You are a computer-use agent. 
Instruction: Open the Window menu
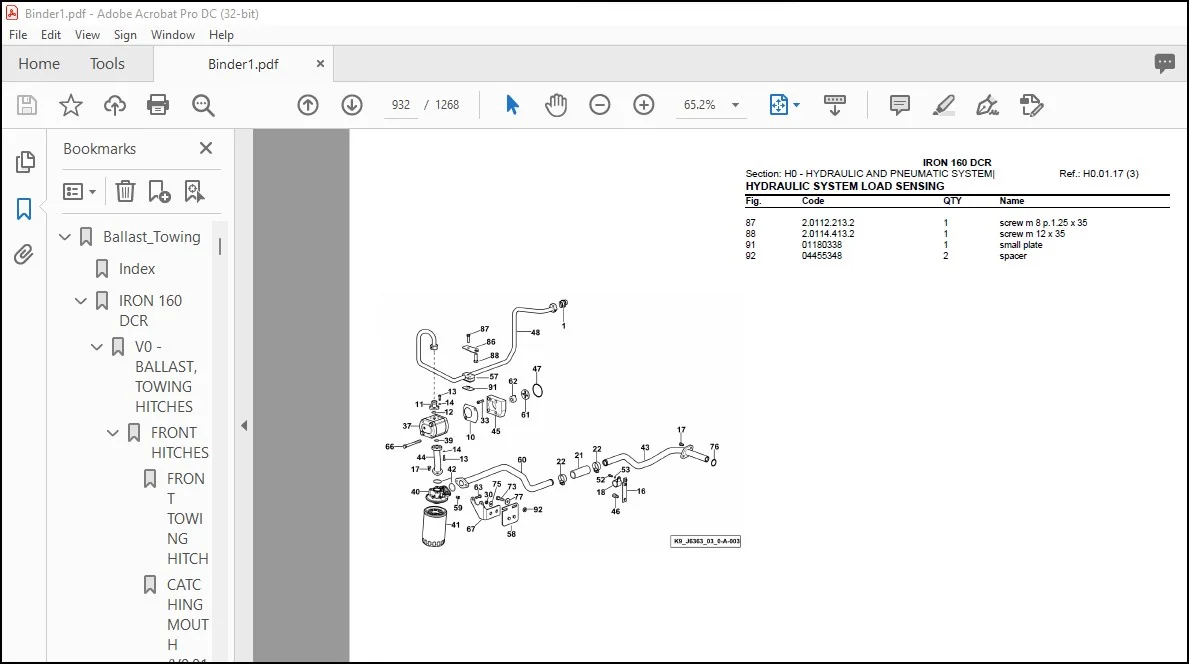(173, 35)
